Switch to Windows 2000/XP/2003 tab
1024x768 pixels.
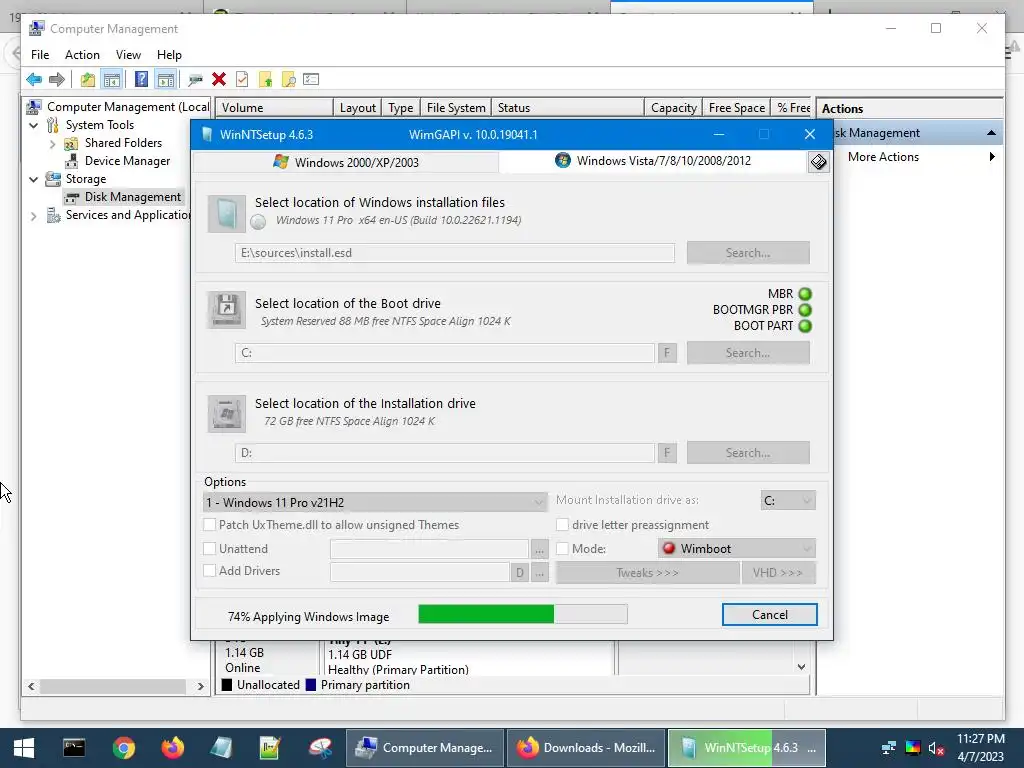(x=346, y=162)
